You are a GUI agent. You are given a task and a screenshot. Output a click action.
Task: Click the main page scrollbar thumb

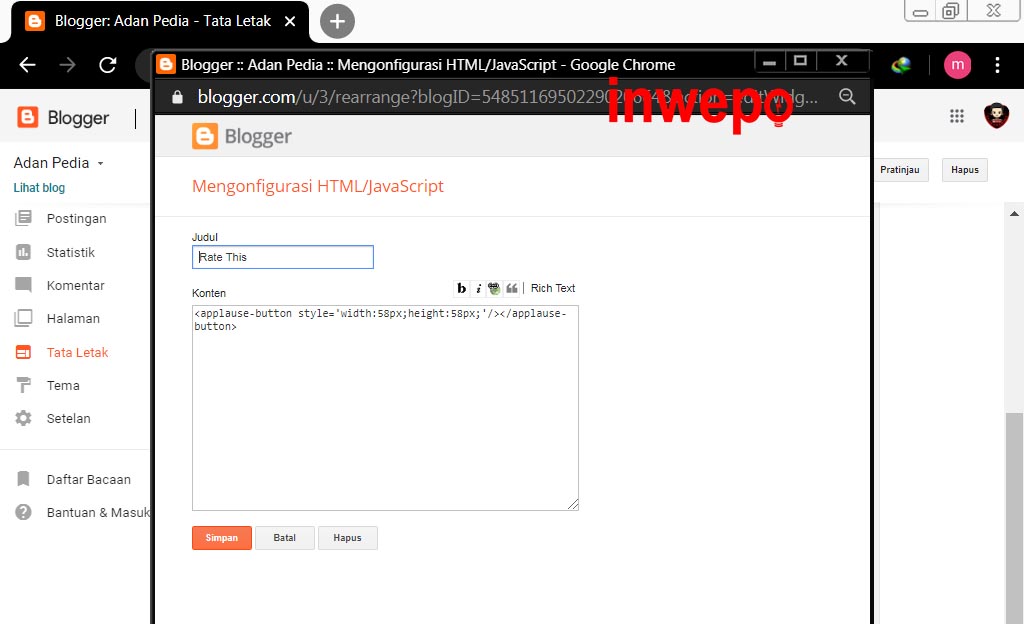(1014, 516)
